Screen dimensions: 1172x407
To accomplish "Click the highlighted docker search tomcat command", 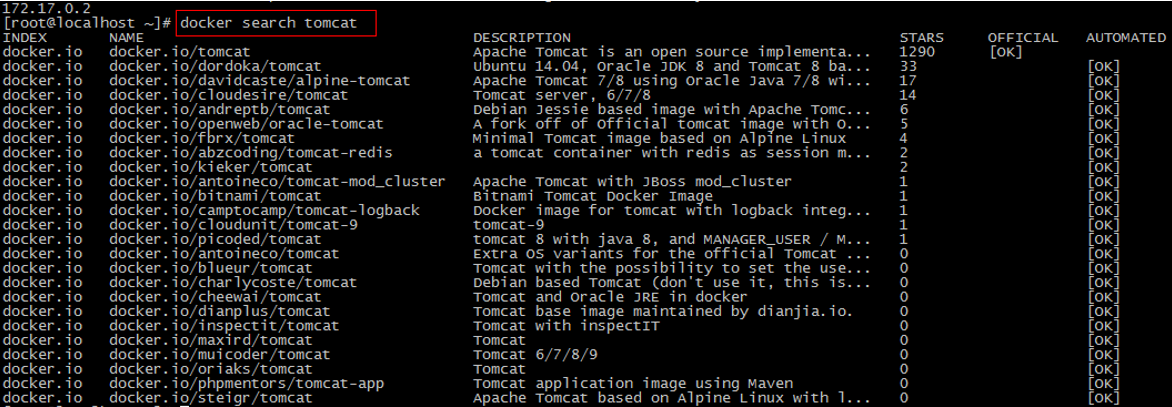I will 269,22.
